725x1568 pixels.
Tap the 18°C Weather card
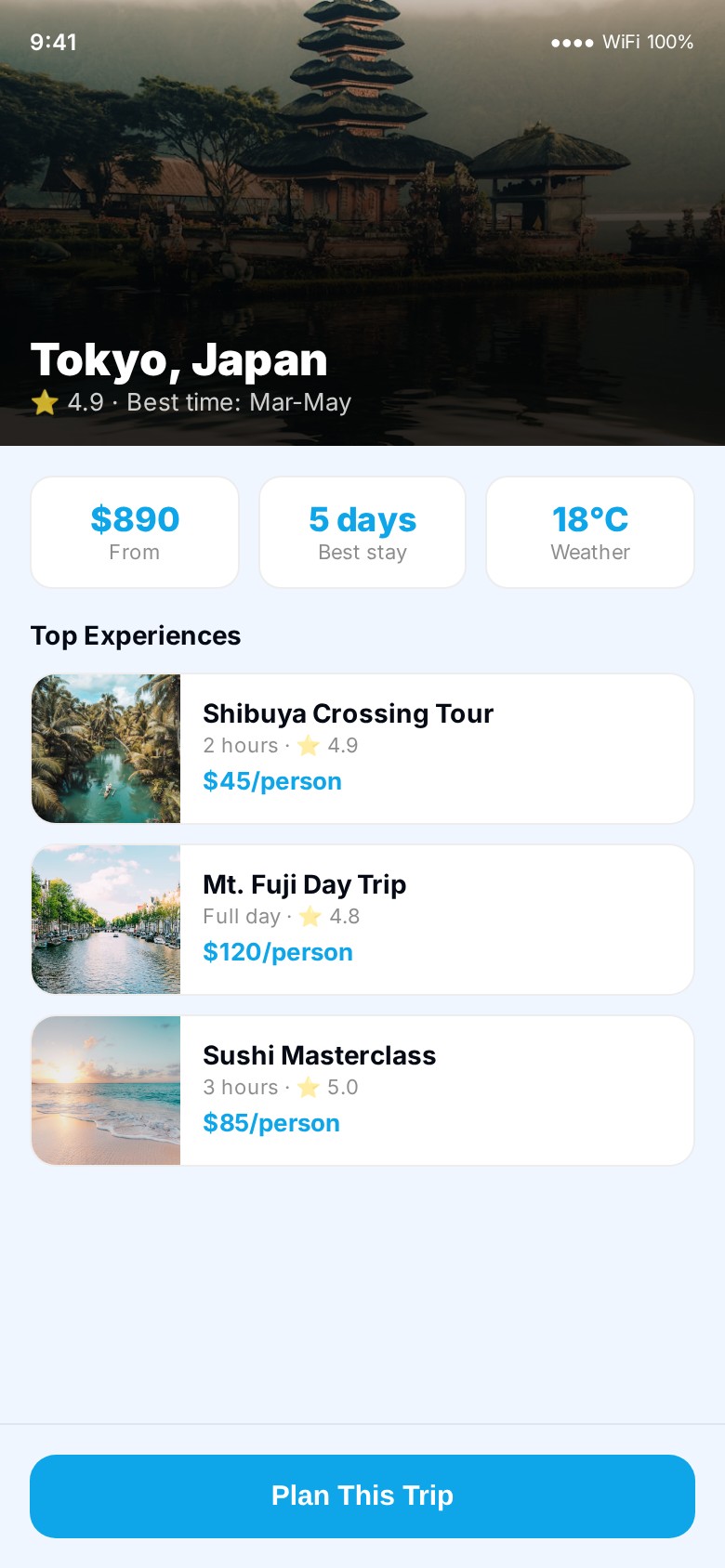pos(590,532)
